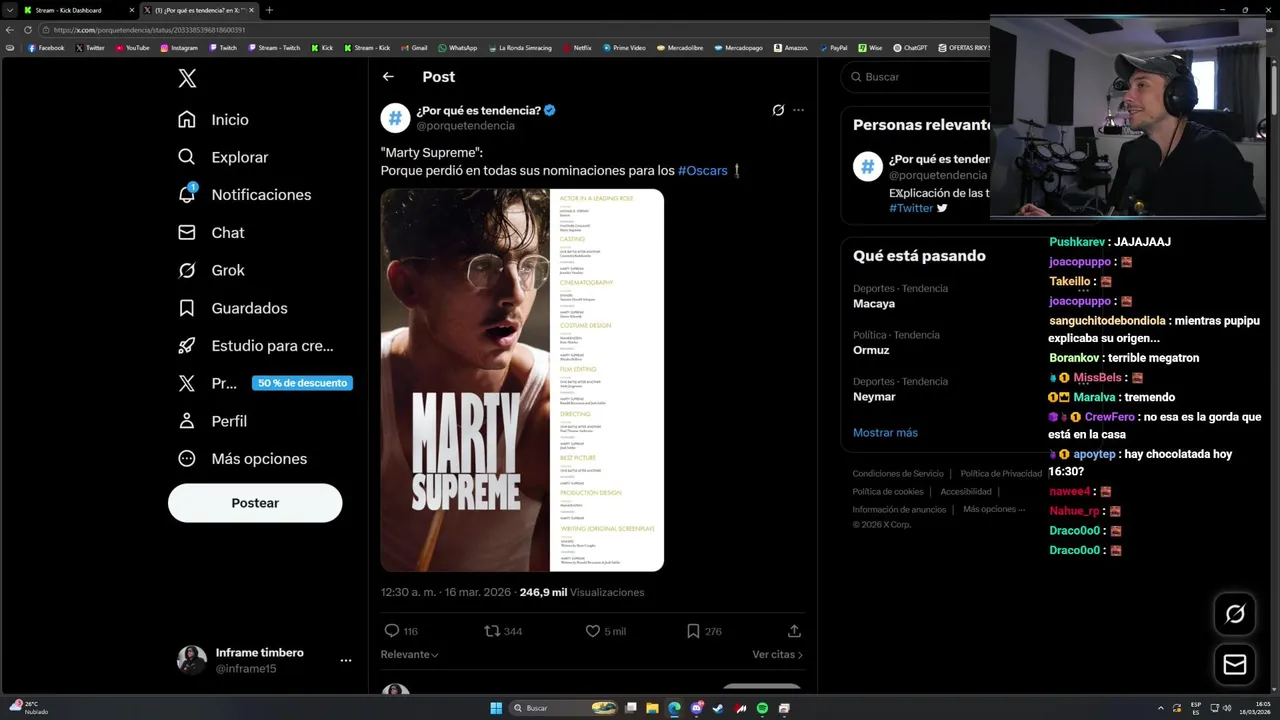
Task: Close the ¿Por qué es tendencia? browser tab
Action: (251, 10)
